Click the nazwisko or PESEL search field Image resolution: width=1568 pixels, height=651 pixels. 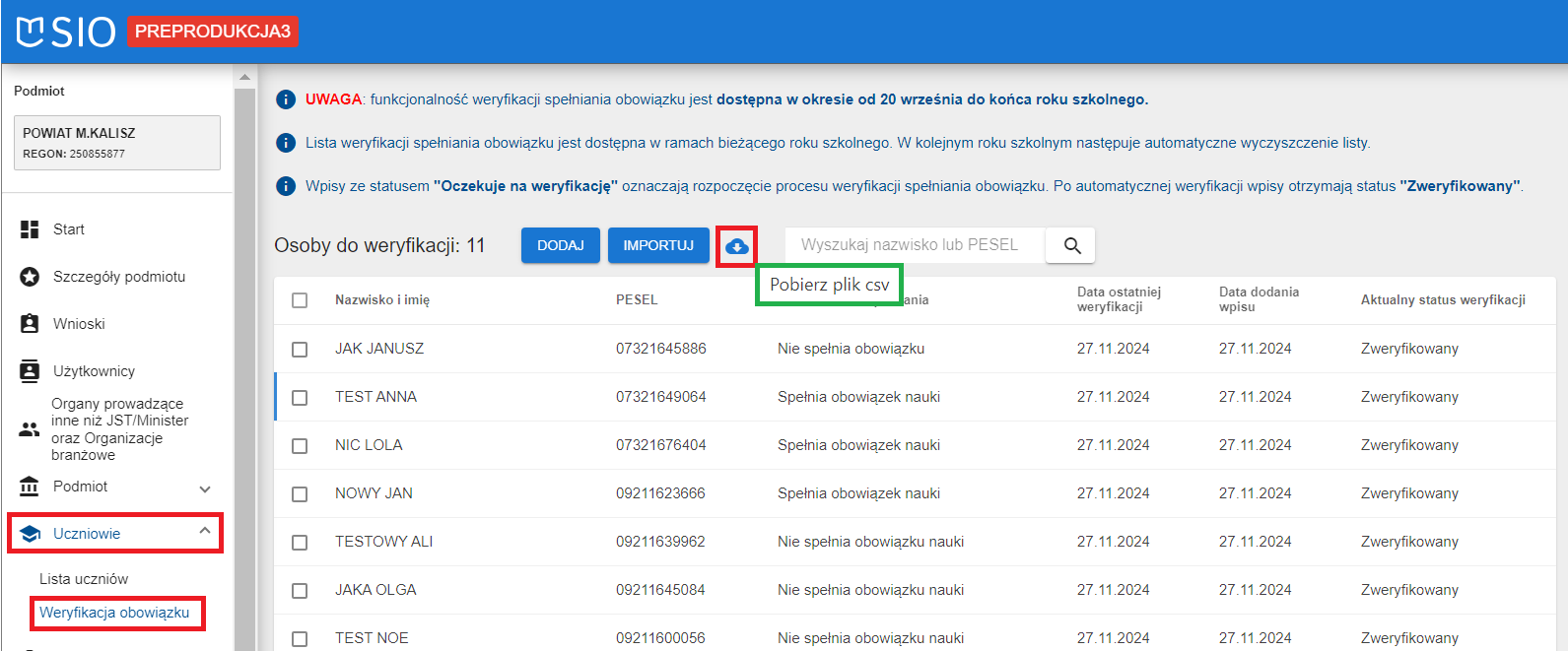click(x=914, y=245)
